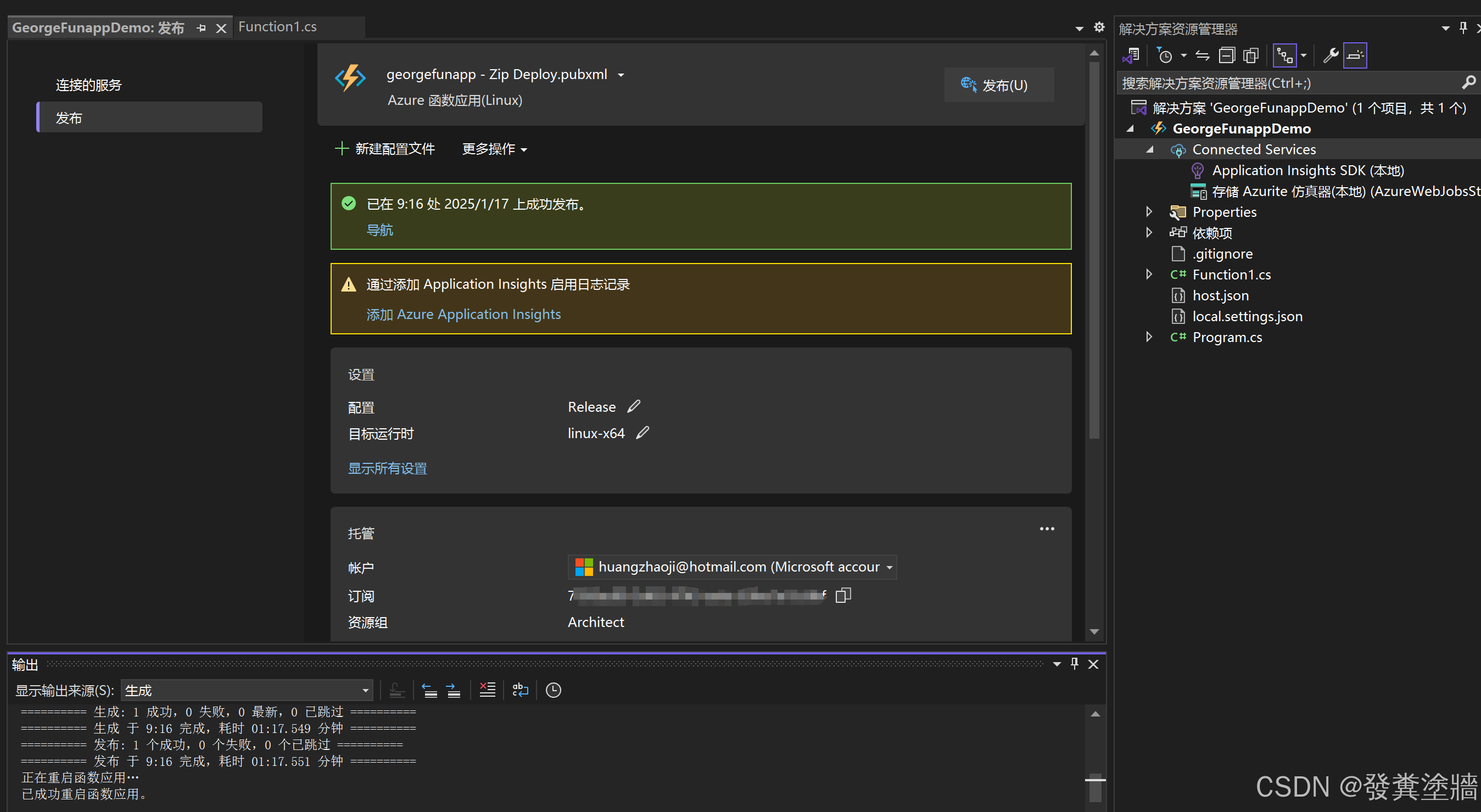Click 显示所有设置 link
Screen dimensions: 1481x812
pyautogui.click(x=388, y=468)
